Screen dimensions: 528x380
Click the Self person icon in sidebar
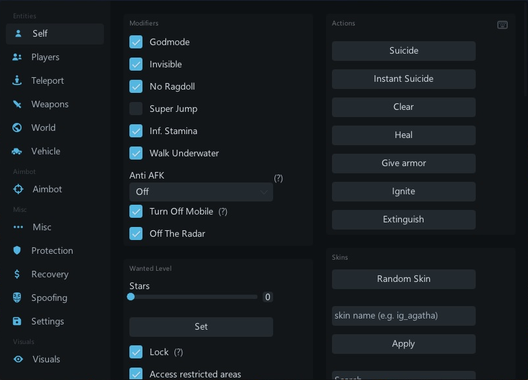tap(18, 33)
